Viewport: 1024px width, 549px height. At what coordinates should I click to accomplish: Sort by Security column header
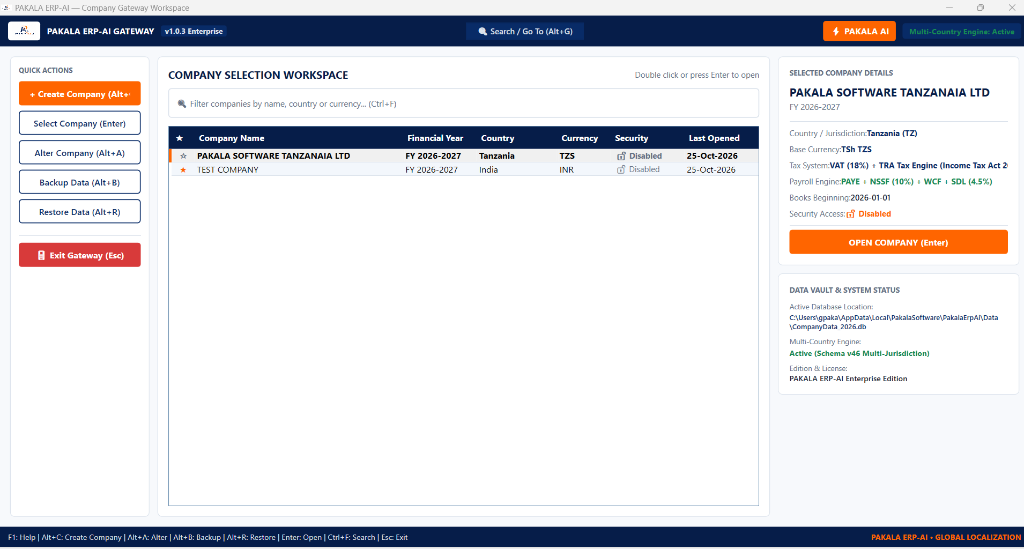pyautogui.click(x=632, y=138)
